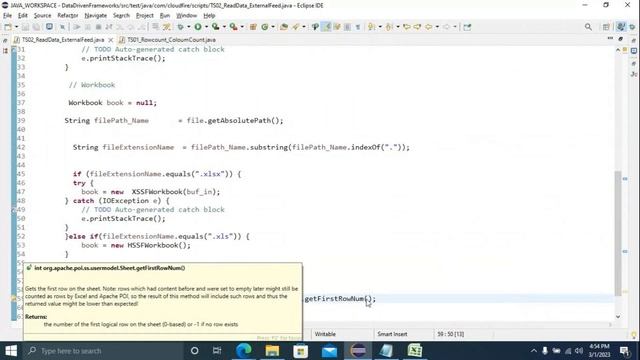The width and height of the screenshot is (640, 360).
Task: Open the Navigate menu
Action: (96, 16)
